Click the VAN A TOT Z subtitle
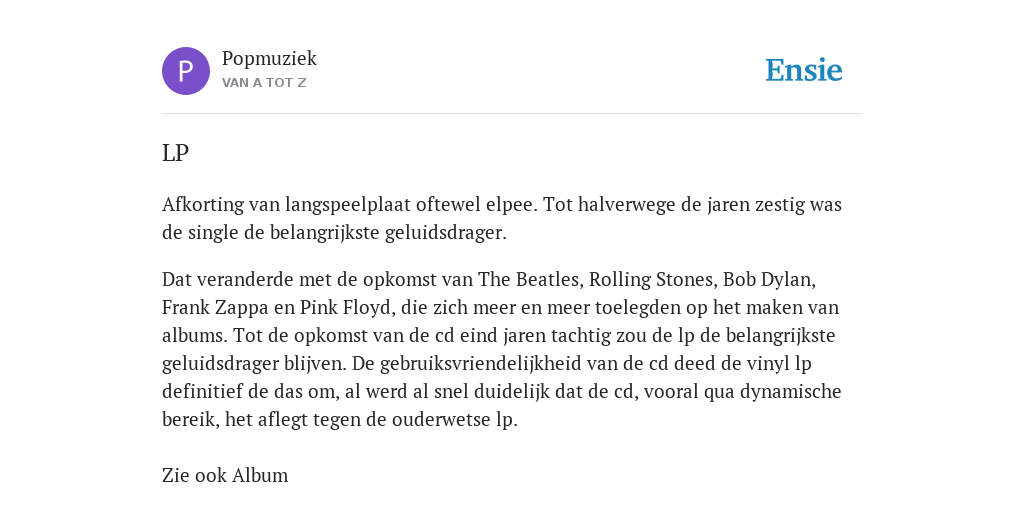 [264, 83]
